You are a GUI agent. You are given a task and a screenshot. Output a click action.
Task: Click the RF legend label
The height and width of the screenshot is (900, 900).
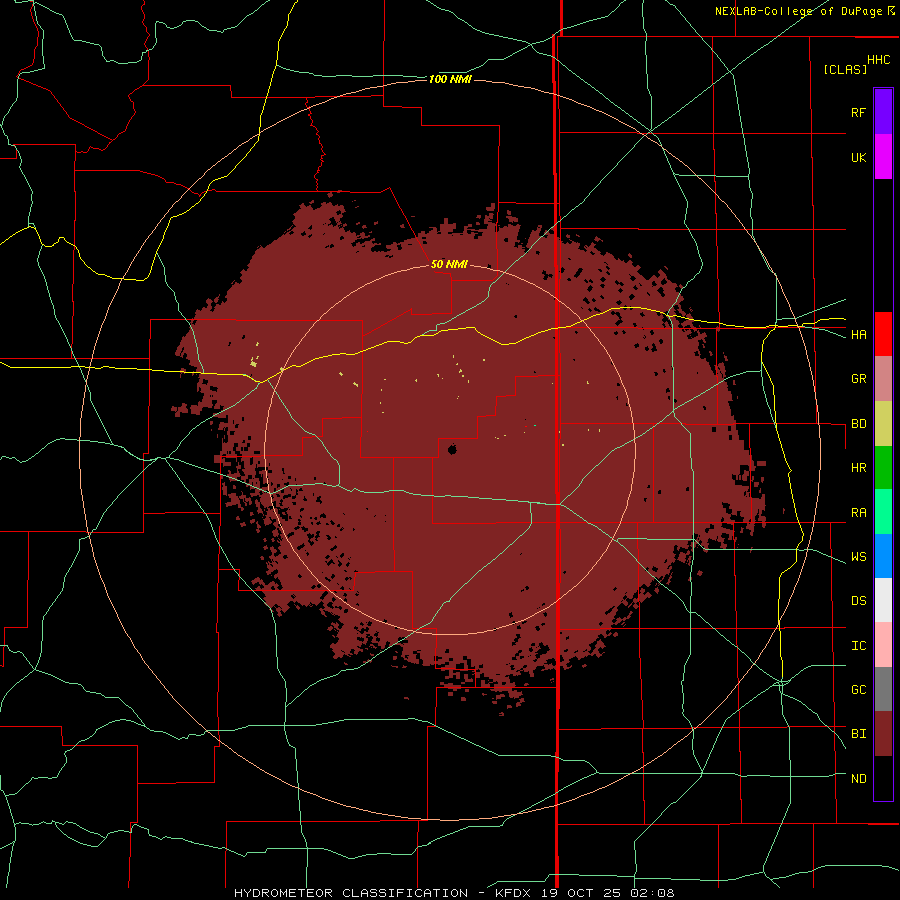pos(858,113)
